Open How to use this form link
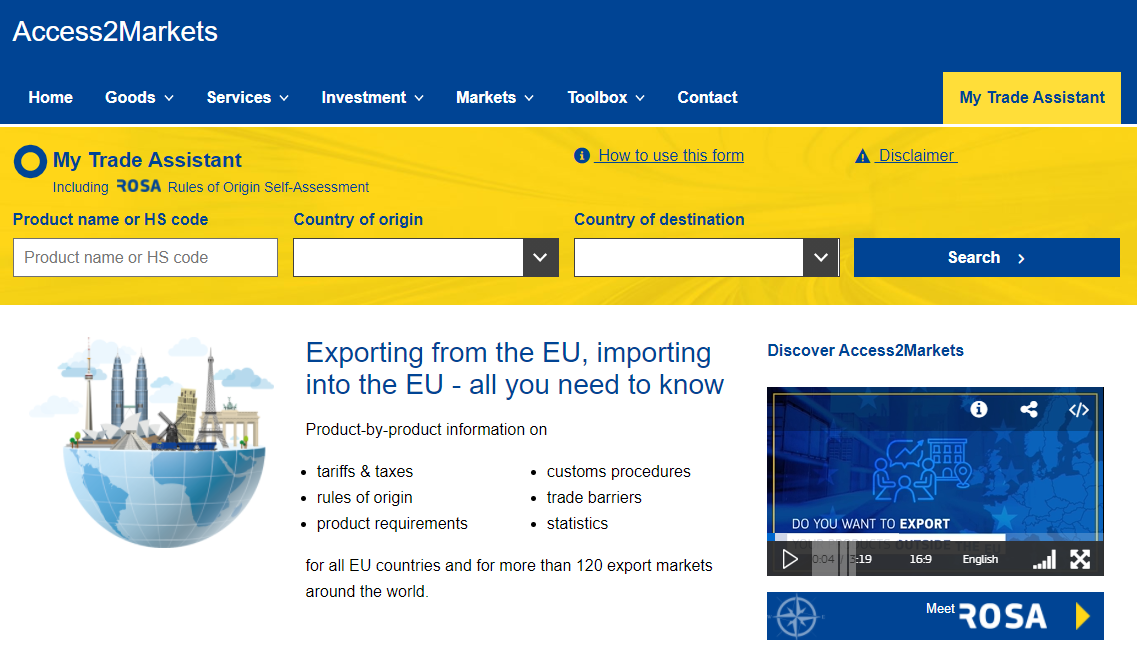 (671, 155)
